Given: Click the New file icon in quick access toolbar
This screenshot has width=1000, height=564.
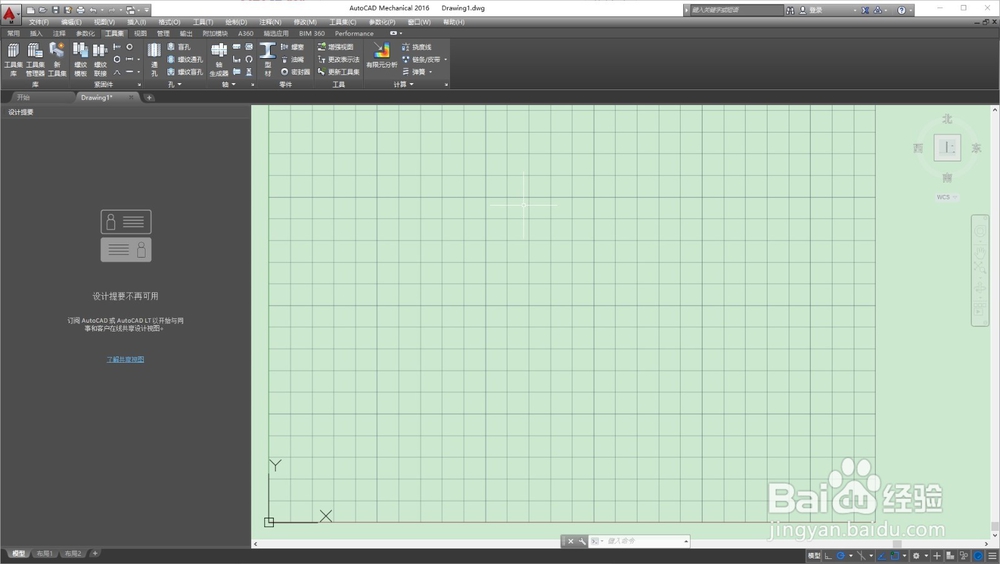Looking at the screenshot, I should [30, 10].
